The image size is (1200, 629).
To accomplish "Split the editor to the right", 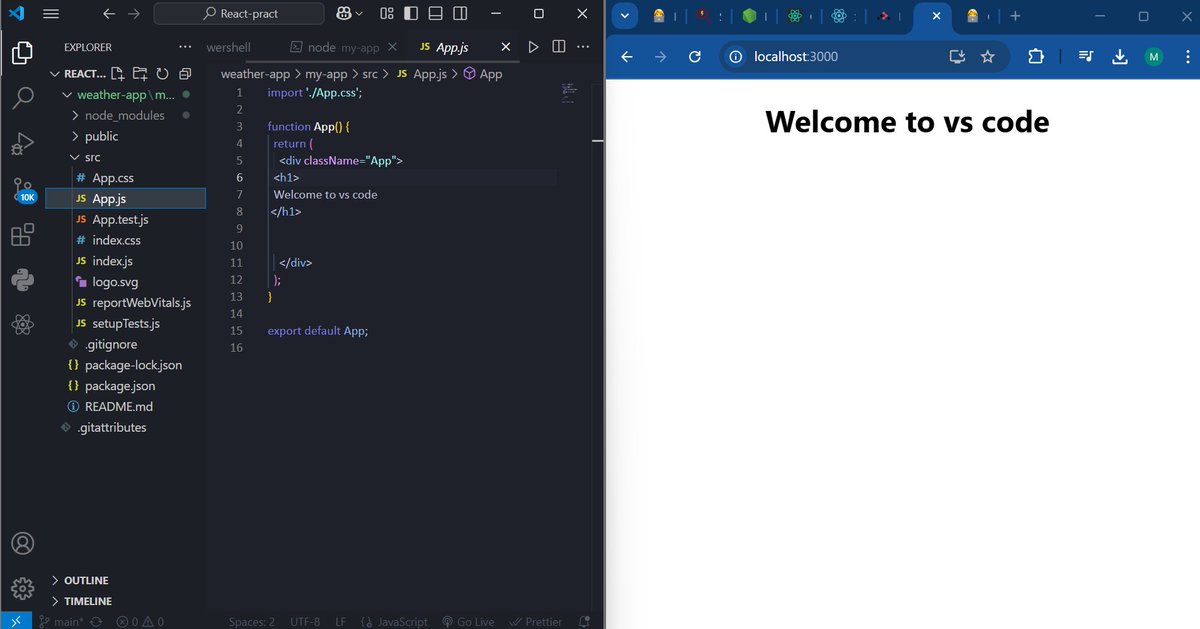I will point(558,47).
